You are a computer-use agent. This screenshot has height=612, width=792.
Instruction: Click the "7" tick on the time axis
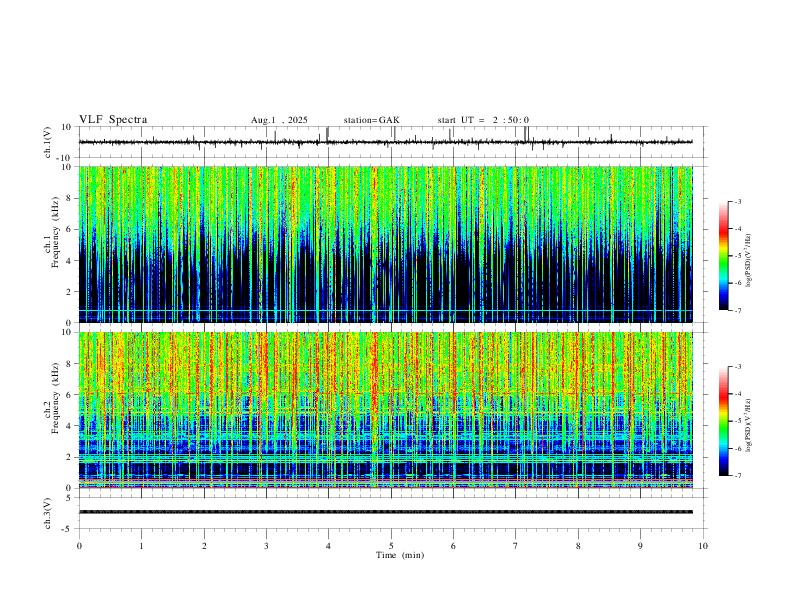516,546
